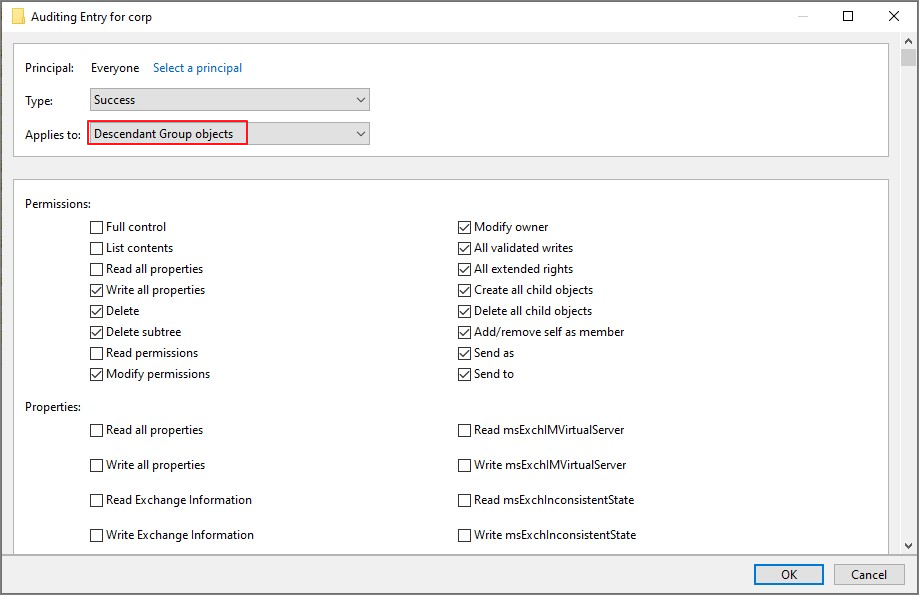The width and height of the screenshot is (919, 595).
Task: Check Write msExchInconsistentState
Action: tap(464, 536)
